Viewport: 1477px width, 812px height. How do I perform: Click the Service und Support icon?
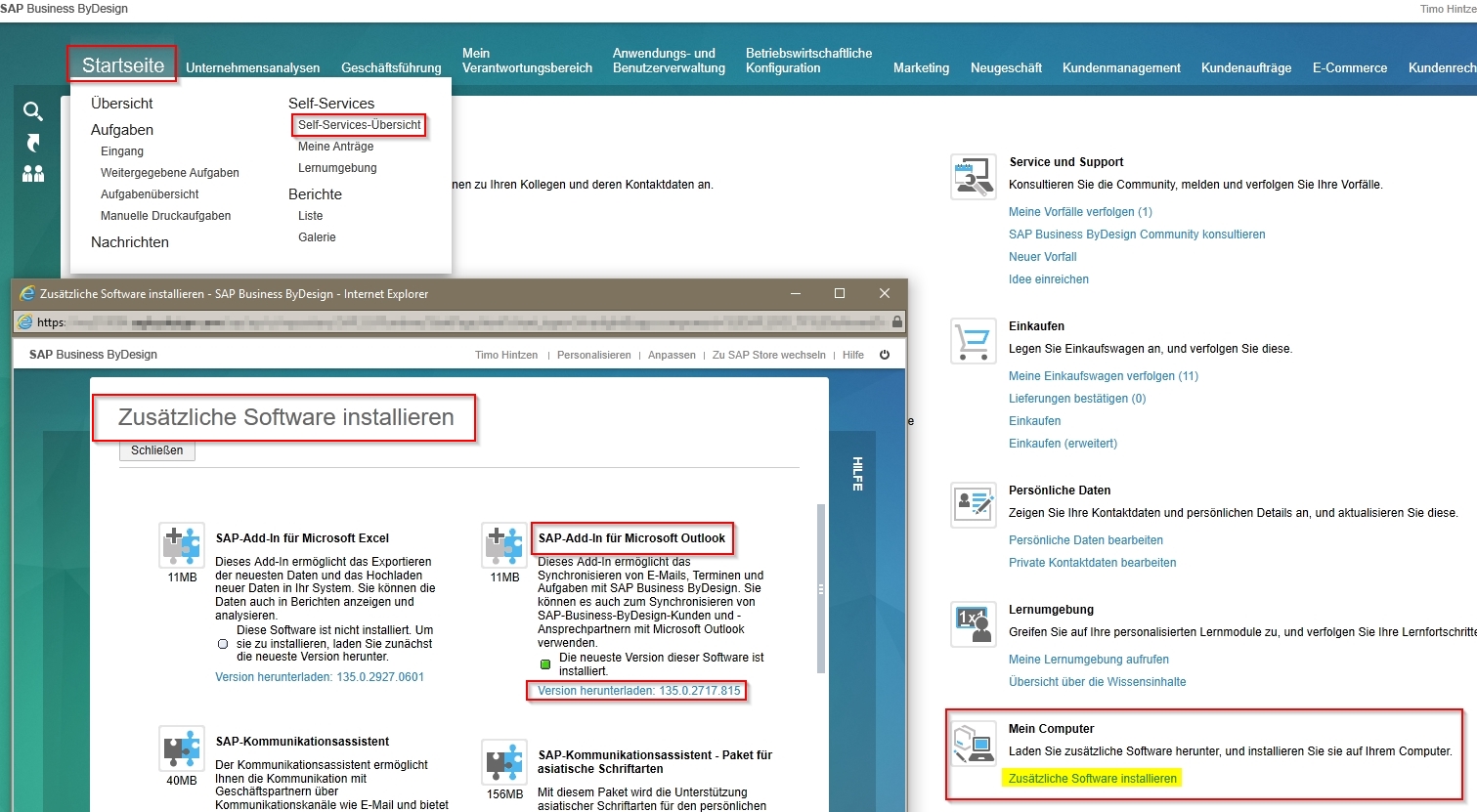click(973, 178)
